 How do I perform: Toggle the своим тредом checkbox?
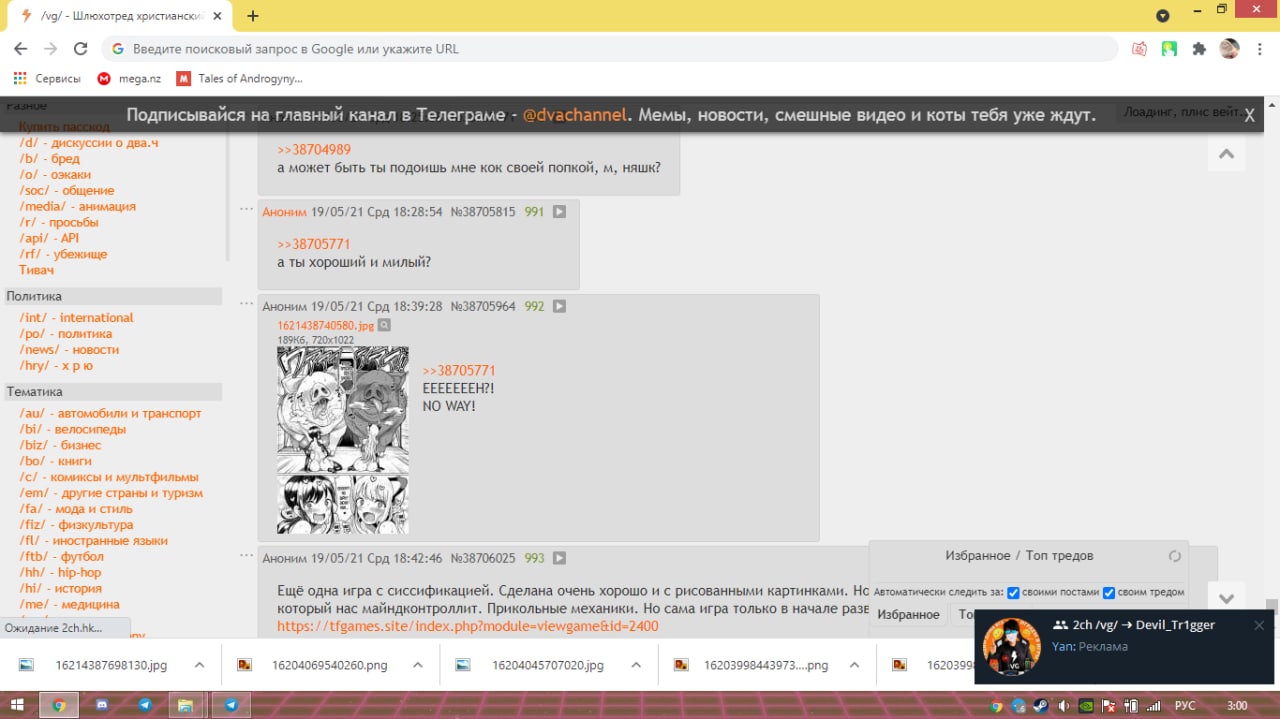pos(1109,593)
